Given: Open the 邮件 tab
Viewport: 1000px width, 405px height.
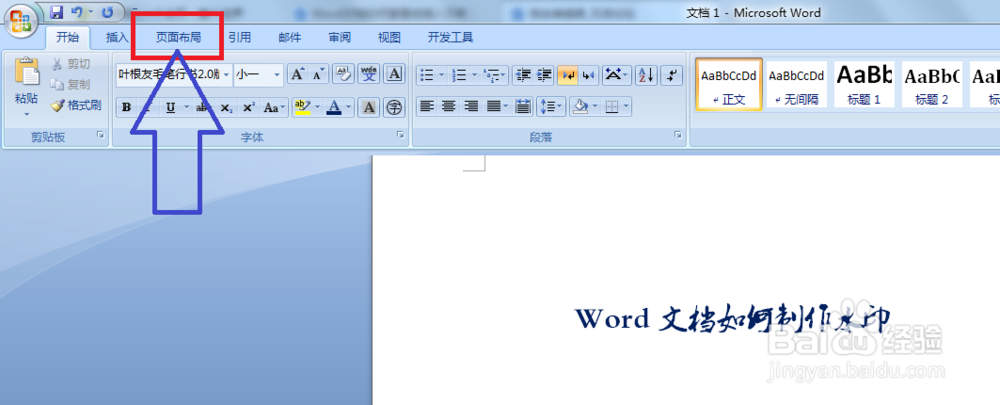Looking at the screenshot, I should pyautogui.click(x=290, y=38).
